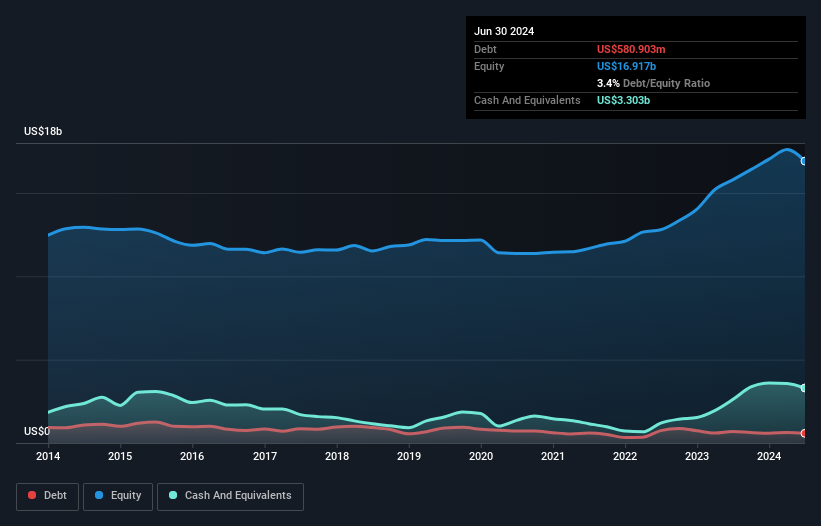Click the US$580.903m debt value
This screenshot has height=526, width=821.
point(631,49)
